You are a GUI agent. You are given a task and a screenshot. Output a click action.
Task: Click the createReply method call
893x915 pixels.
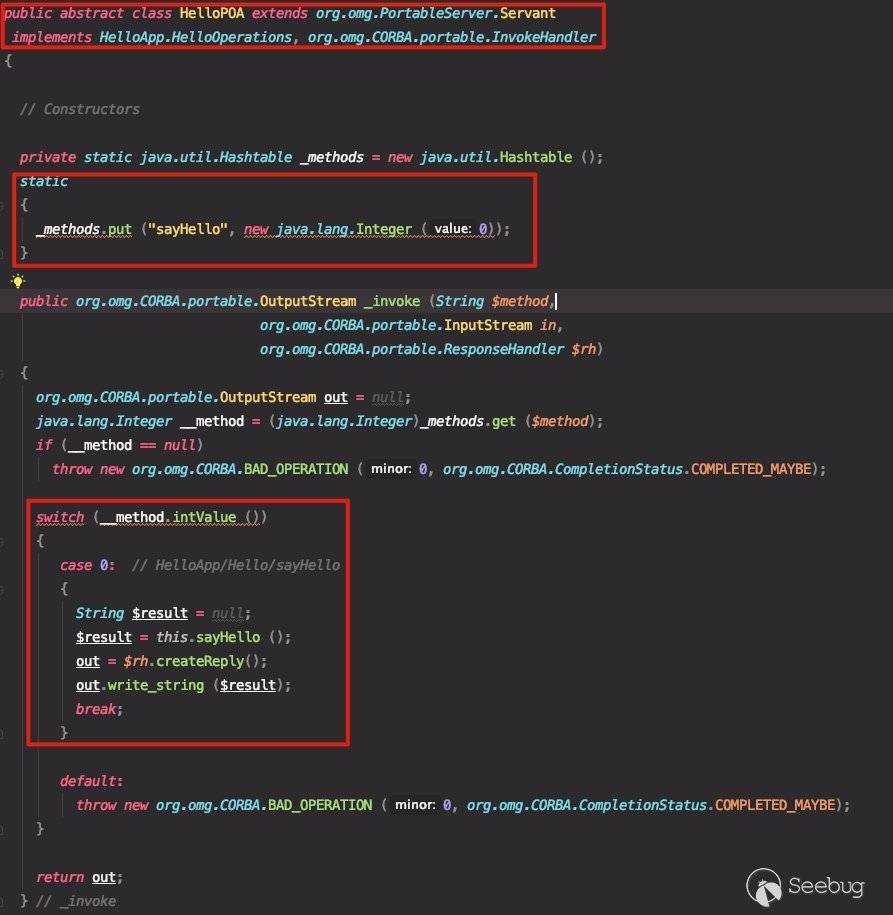click(200, 661)
